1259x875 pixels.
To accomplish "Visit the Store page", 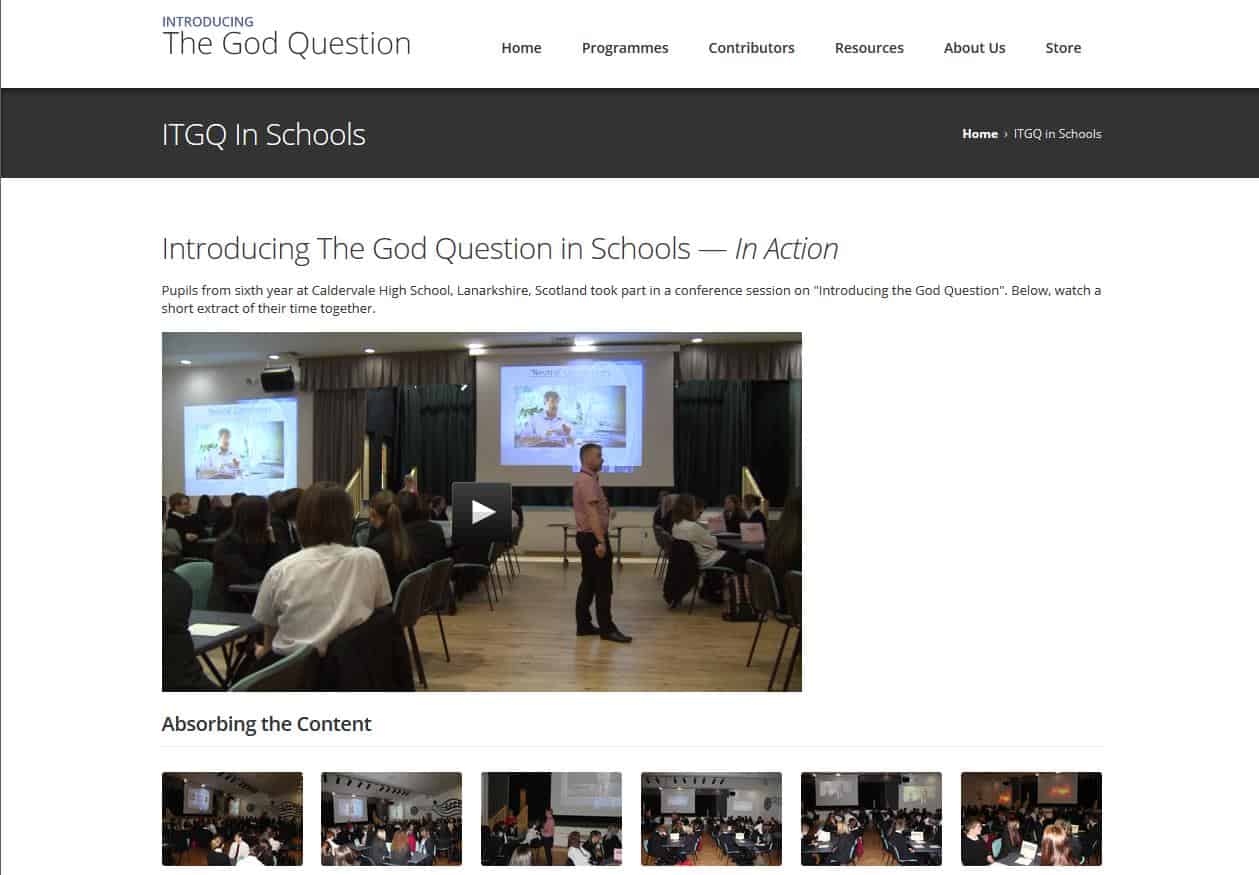I will click(1063, 48).
